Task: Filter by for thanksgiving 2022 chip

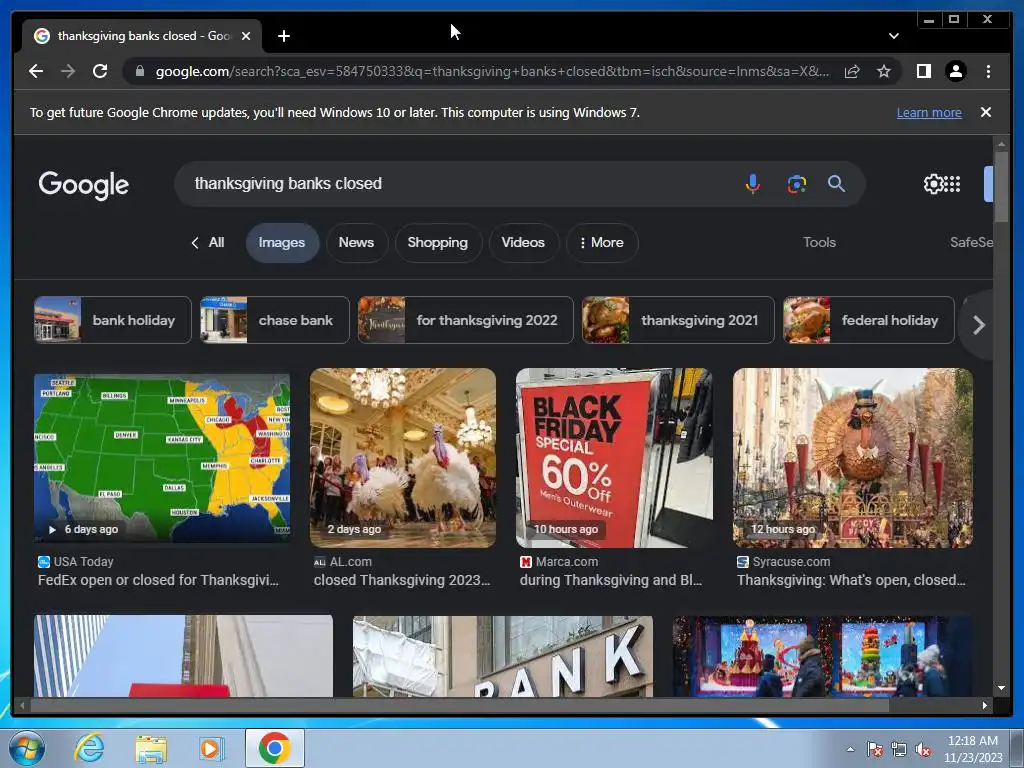Action: point(466,320)
